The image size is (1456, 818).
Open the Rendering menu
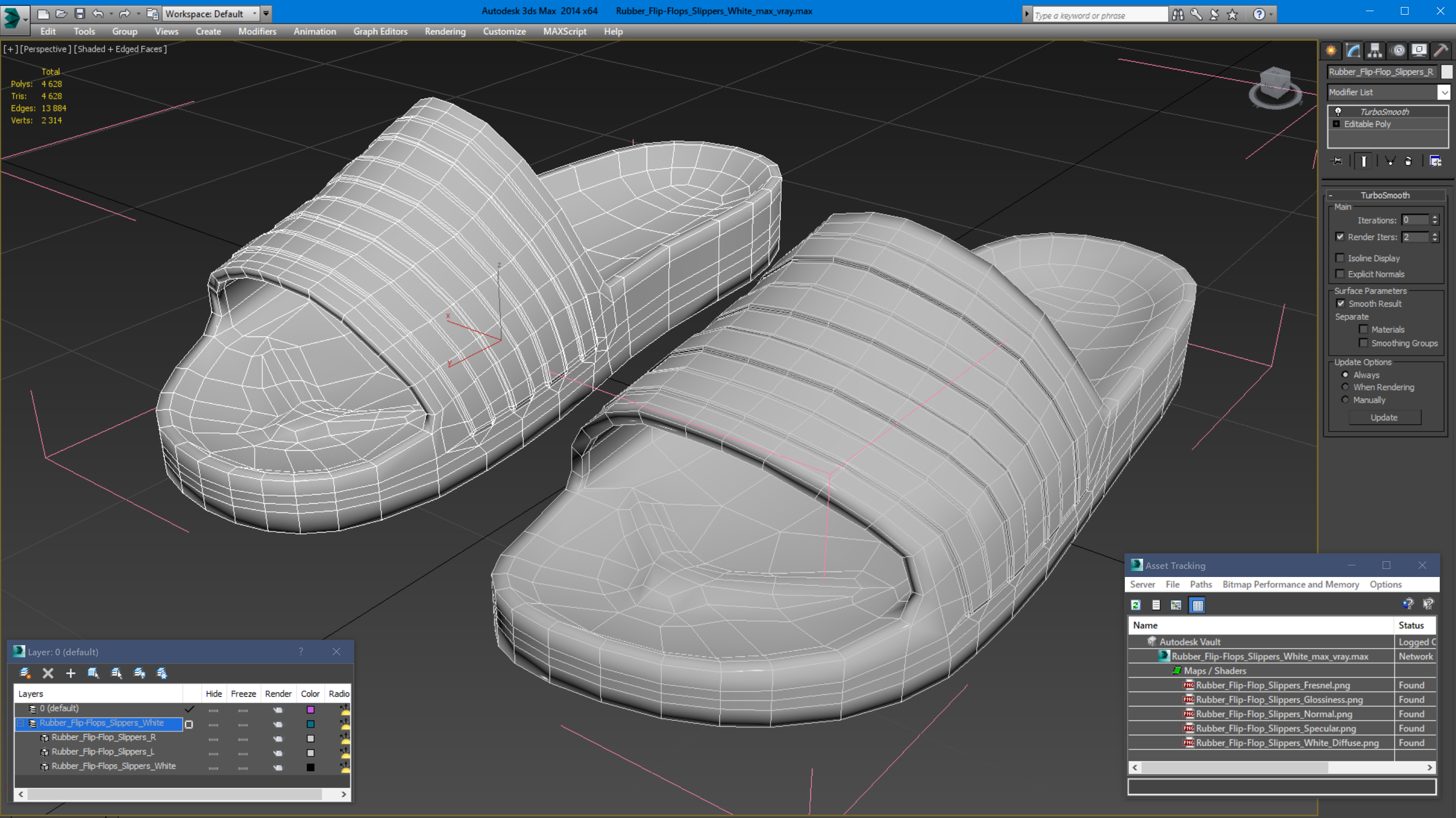pyautogui.click(x=445, y=32)
